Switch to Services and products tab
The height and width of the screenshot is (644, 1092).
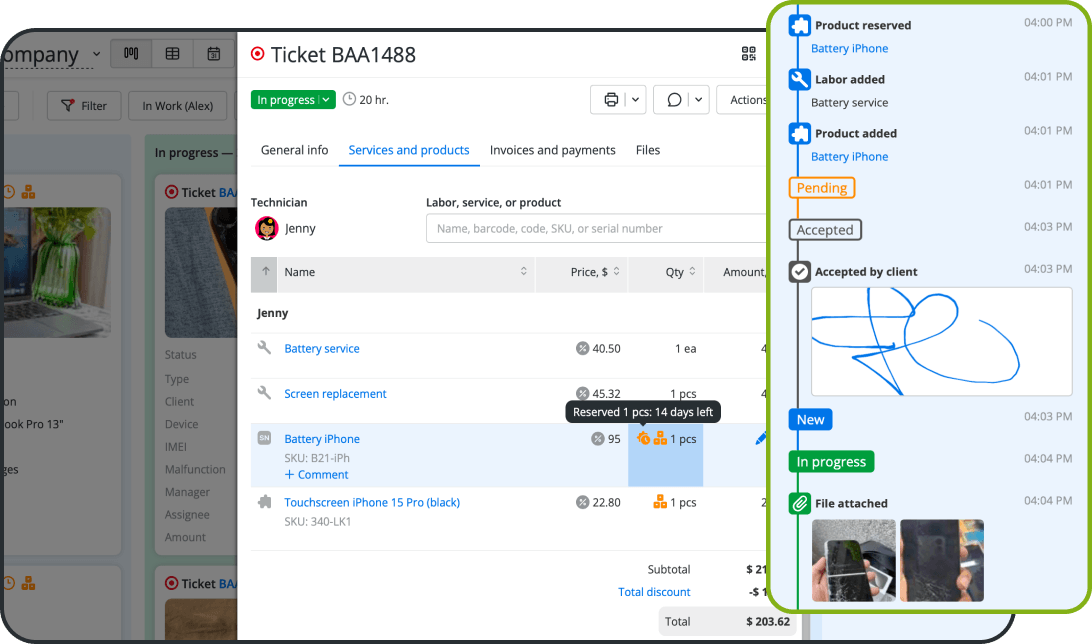(x=409, y=150)
